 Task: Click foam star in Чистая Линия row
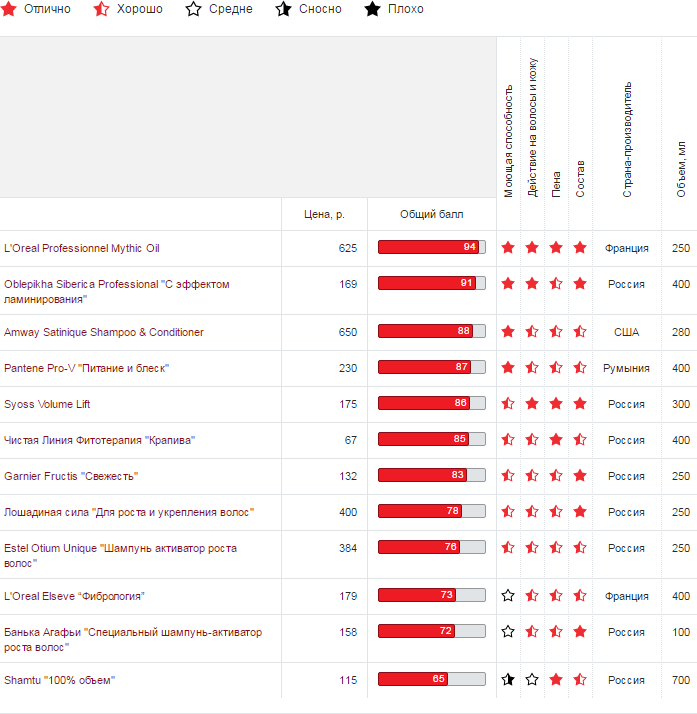coord(556,439)
